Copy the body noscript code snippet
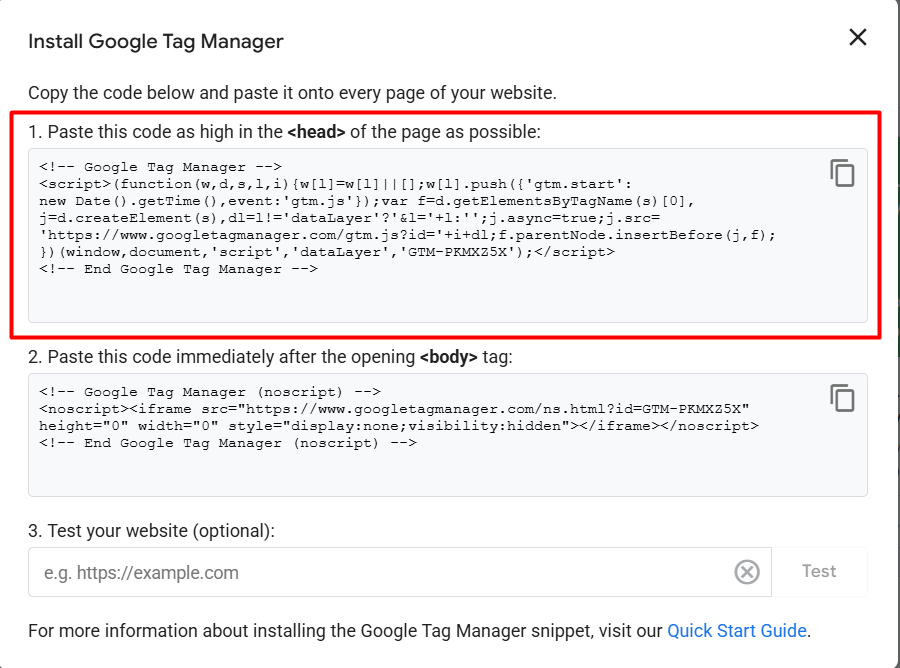 click(x=842, y=397)
